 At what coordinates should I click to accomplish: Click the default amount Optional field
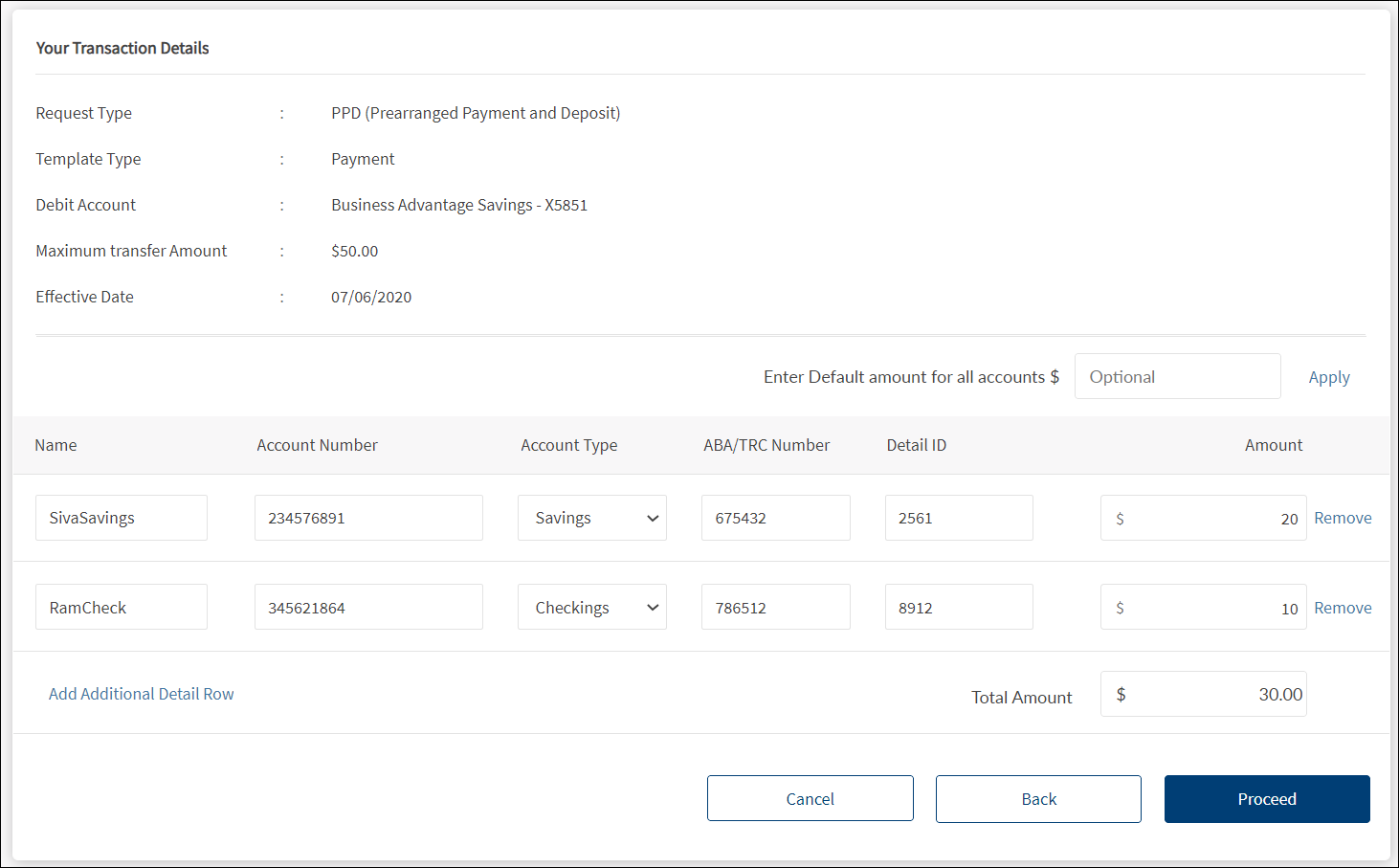(x=1176, y=377)
